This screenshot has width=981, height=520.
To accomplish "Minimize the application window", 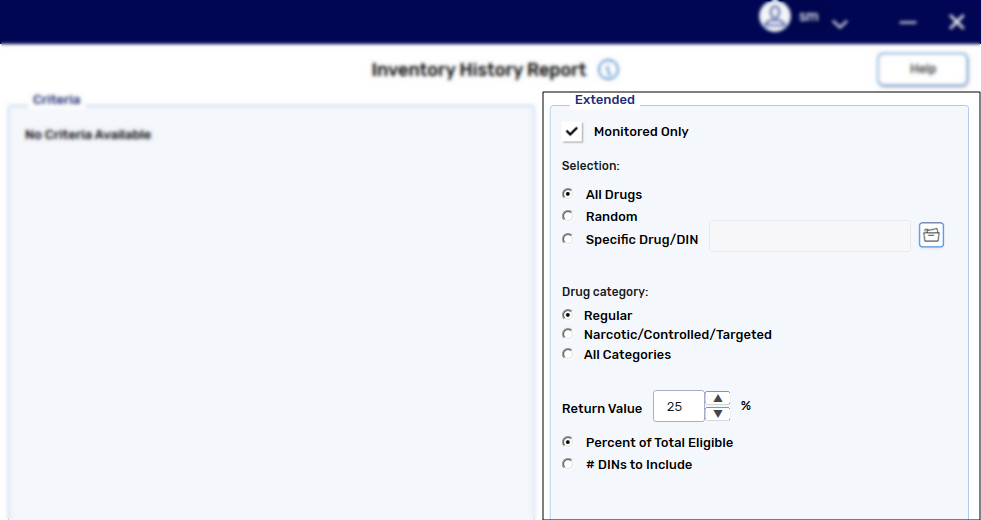I will click(908, 23).
